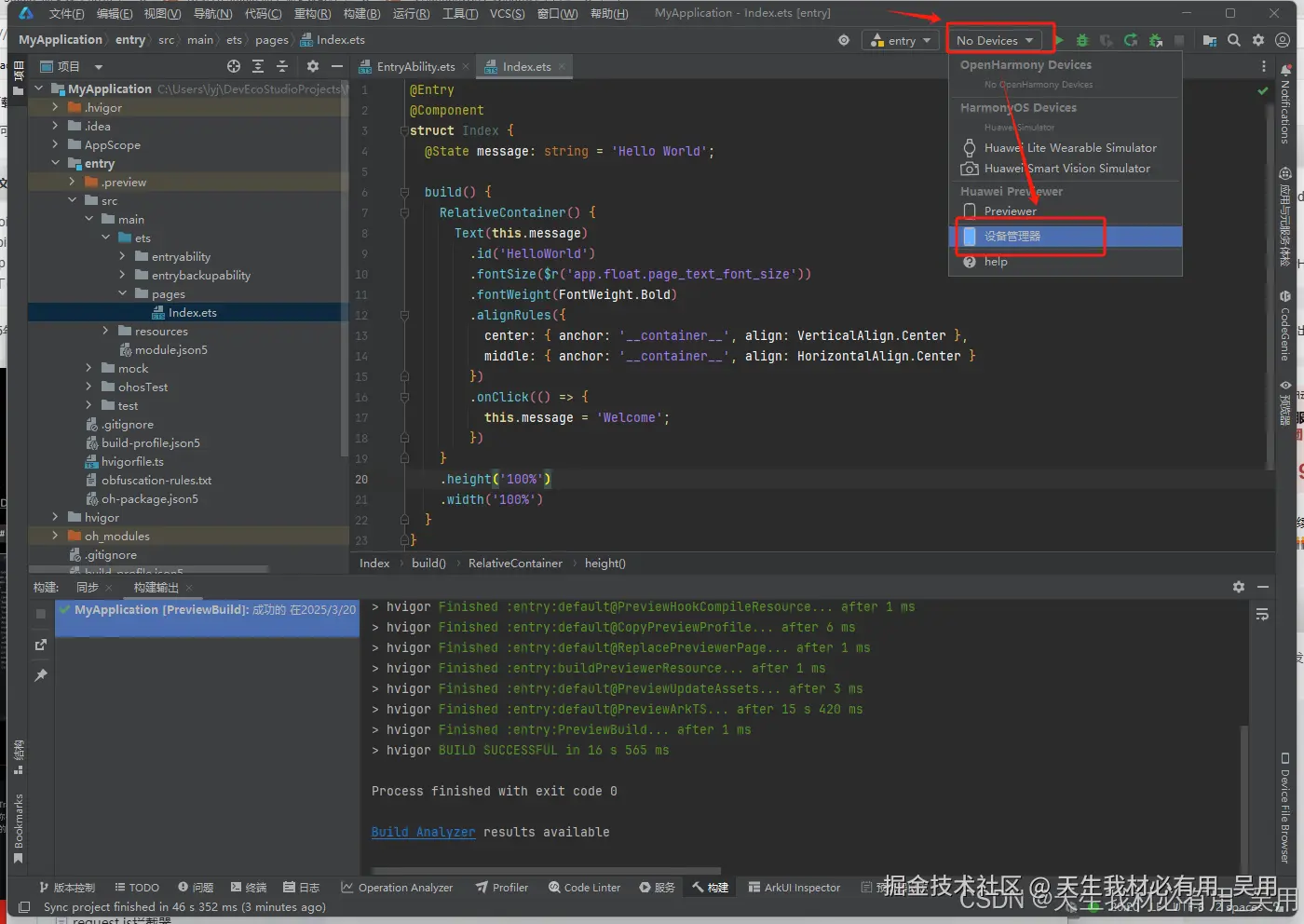The height and width of the screenshot is (924, 1304).
Task: Open the 运行(R) menu
Action: coord(411,13)
